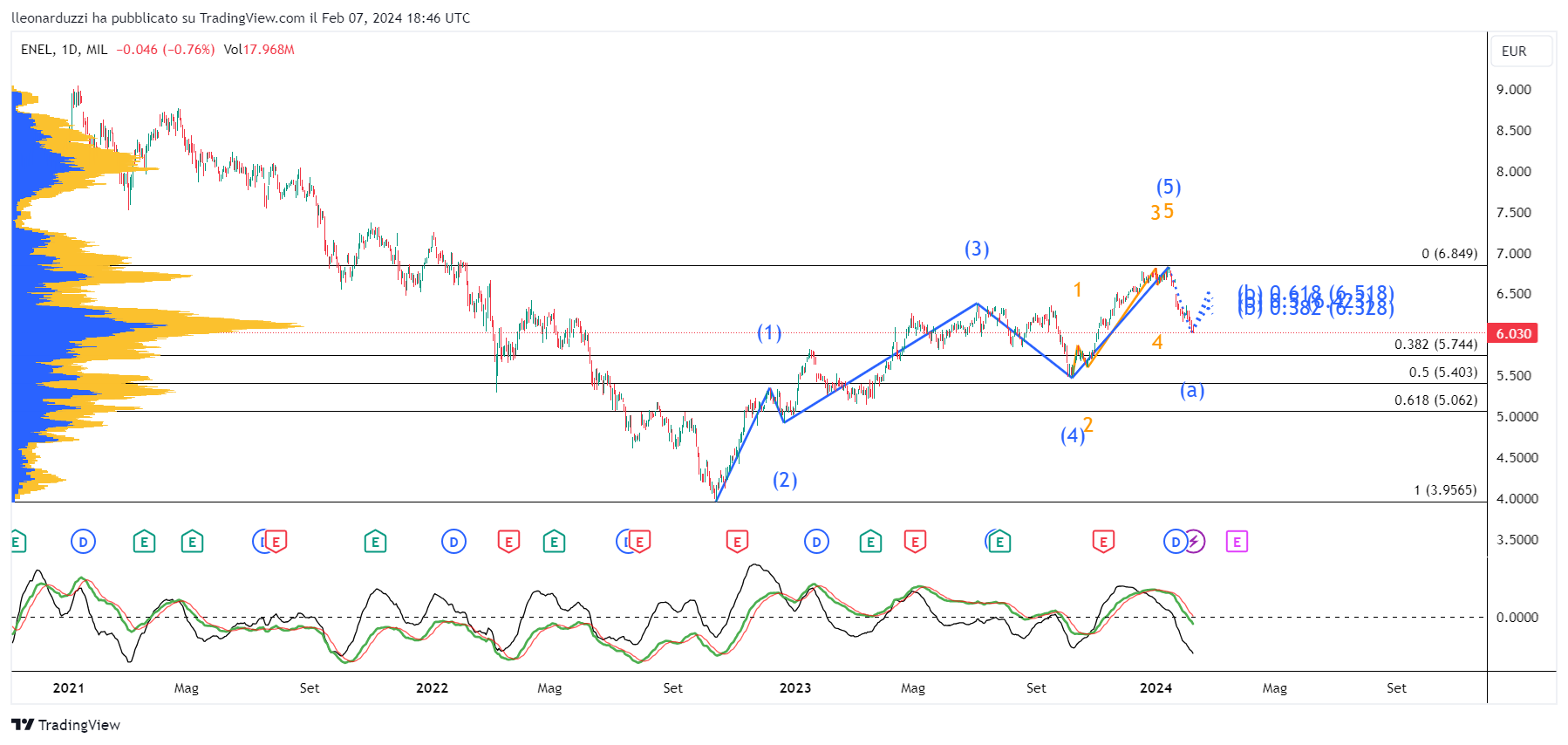Select the Fibonacci label 0.618 (5.062)

pyautogui.click(x=1436, y=400)
